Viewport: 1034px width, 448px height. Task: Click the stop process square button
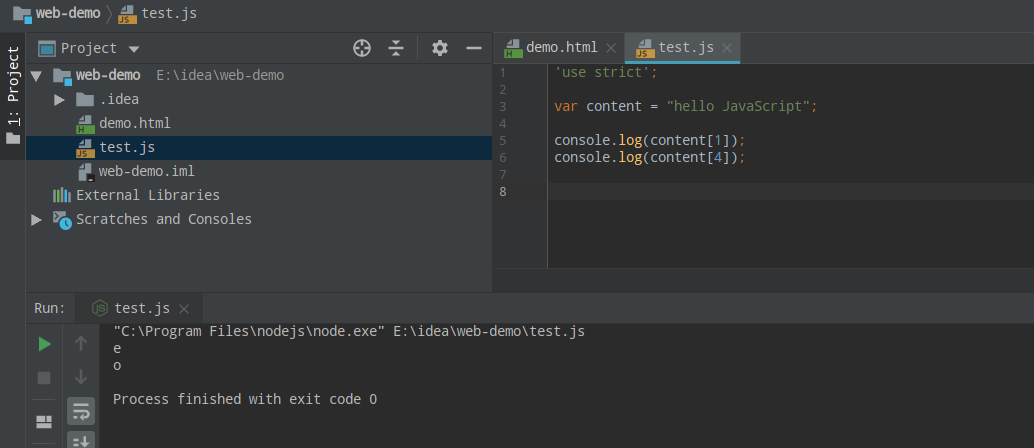pos(44,378)
